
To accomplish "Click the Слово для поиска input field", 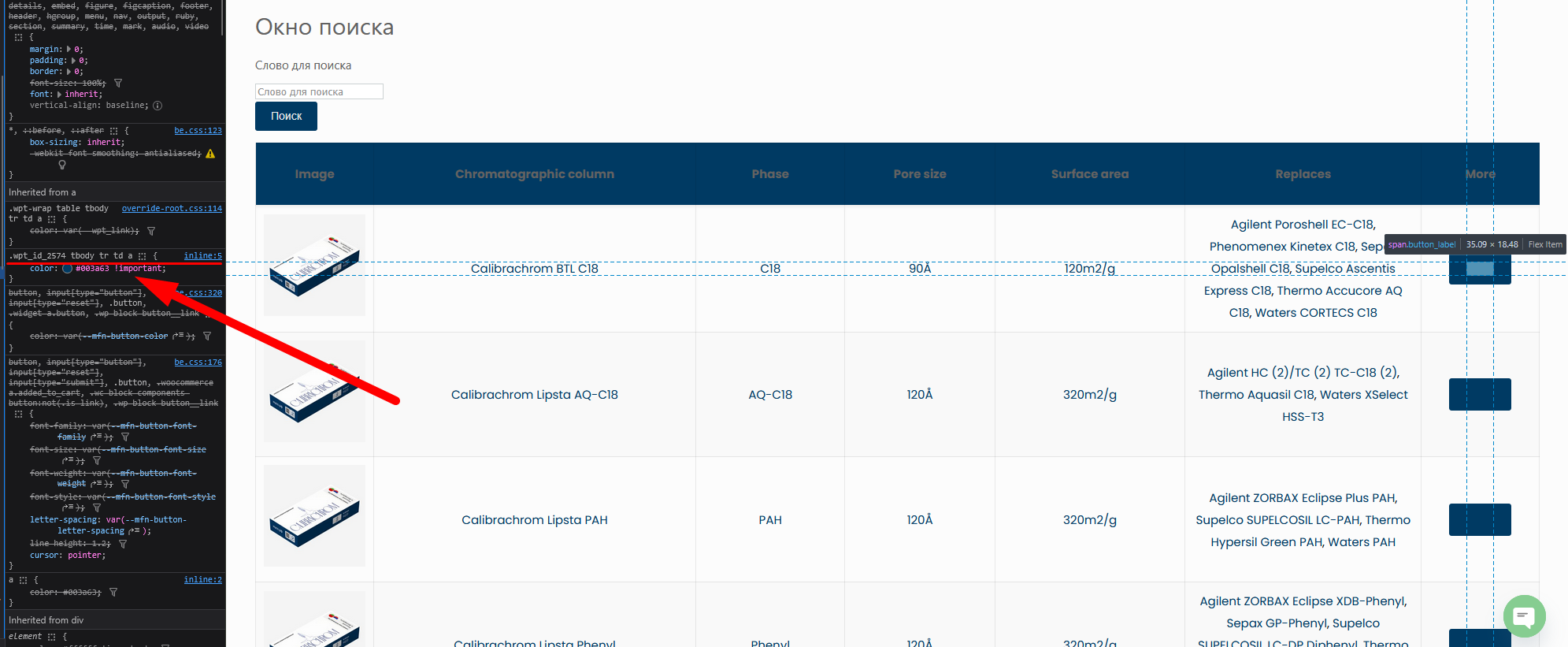I will (319, 92).
